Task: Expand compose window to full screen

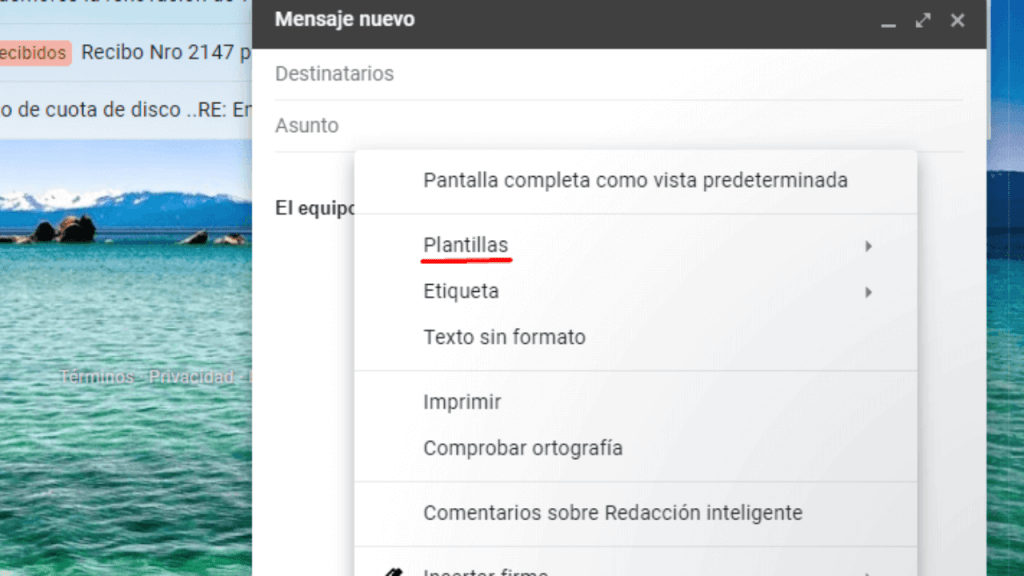Action: [922, 19]
